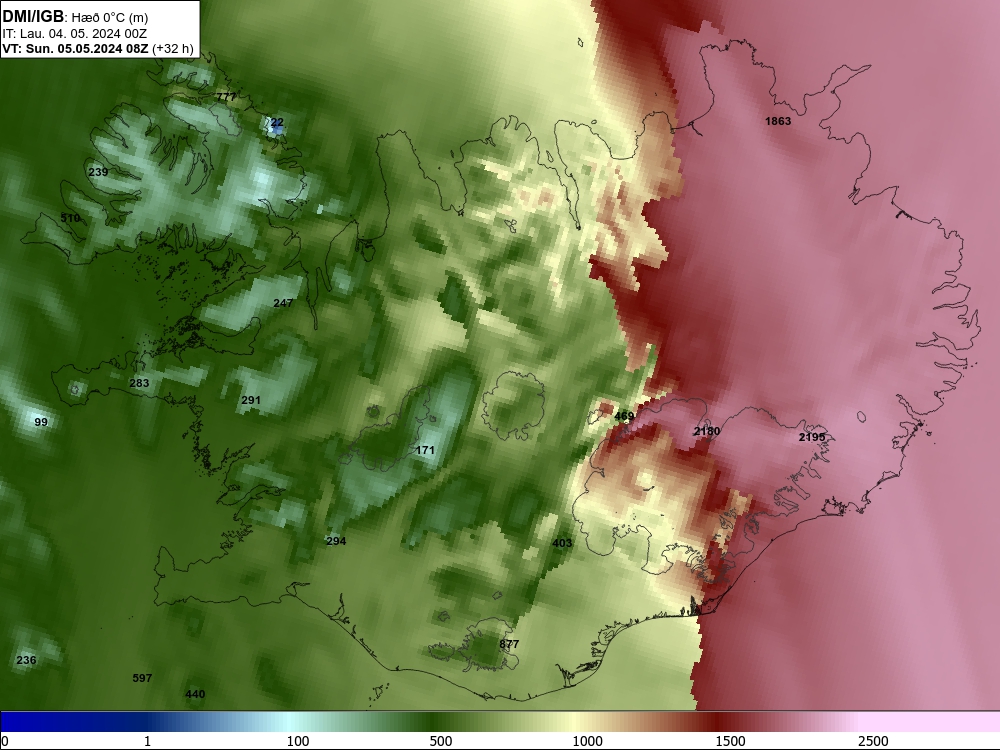Click the 283 map label
The height and width of the screenshot is (750, 1000).
tap(139, 383)
